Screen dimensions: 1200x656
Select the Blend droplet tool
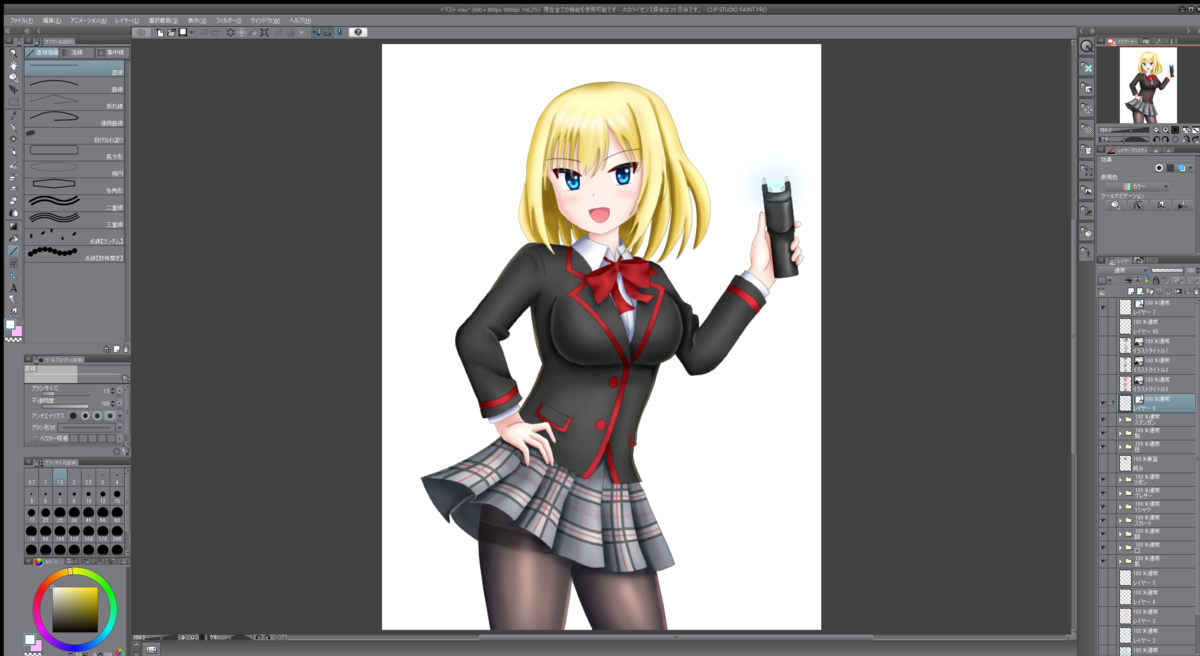13,213
